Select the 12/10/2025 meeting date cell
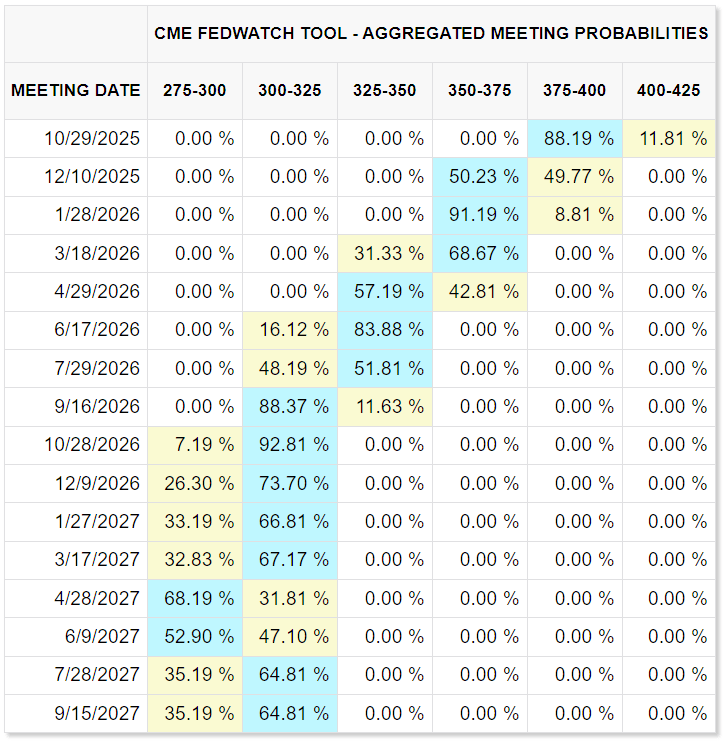The width and height of the screenshot is (723, 741). (92, 177)
